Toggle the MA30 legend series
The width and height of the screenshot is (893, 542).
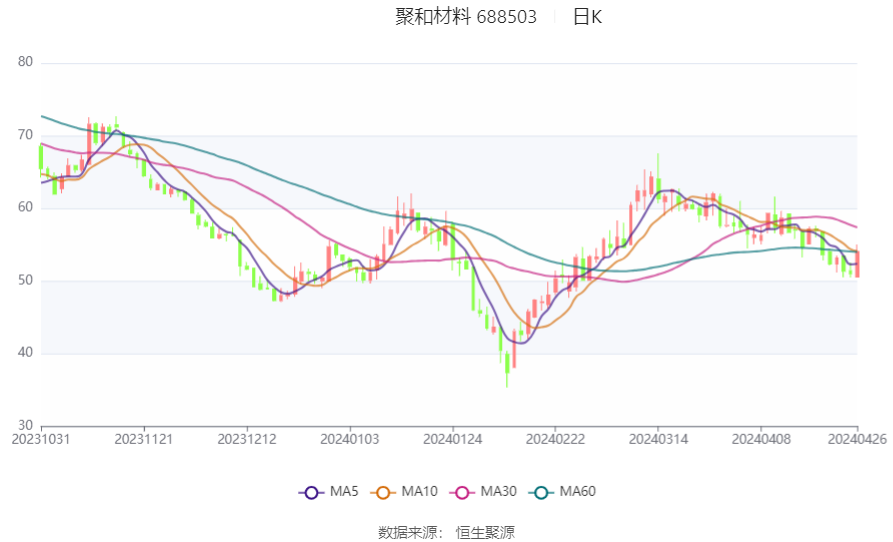[x=483, y=492]
